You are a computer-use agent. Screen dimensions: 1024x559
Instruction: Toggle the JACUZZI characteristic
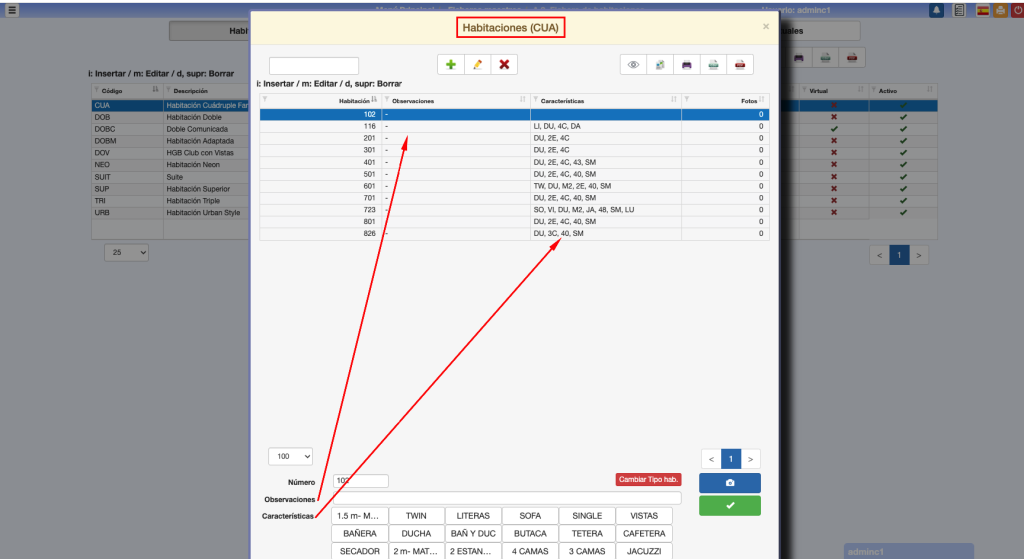tap(644, 551)
